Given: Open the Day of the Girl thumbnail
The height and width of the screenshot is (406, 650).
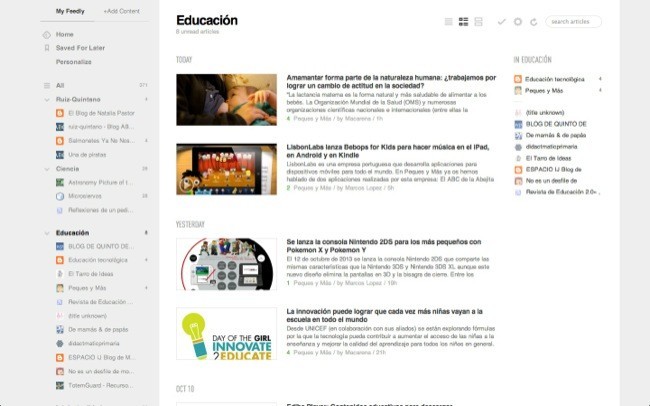Looking at the screenshot, I should click(x=226, y=333).
